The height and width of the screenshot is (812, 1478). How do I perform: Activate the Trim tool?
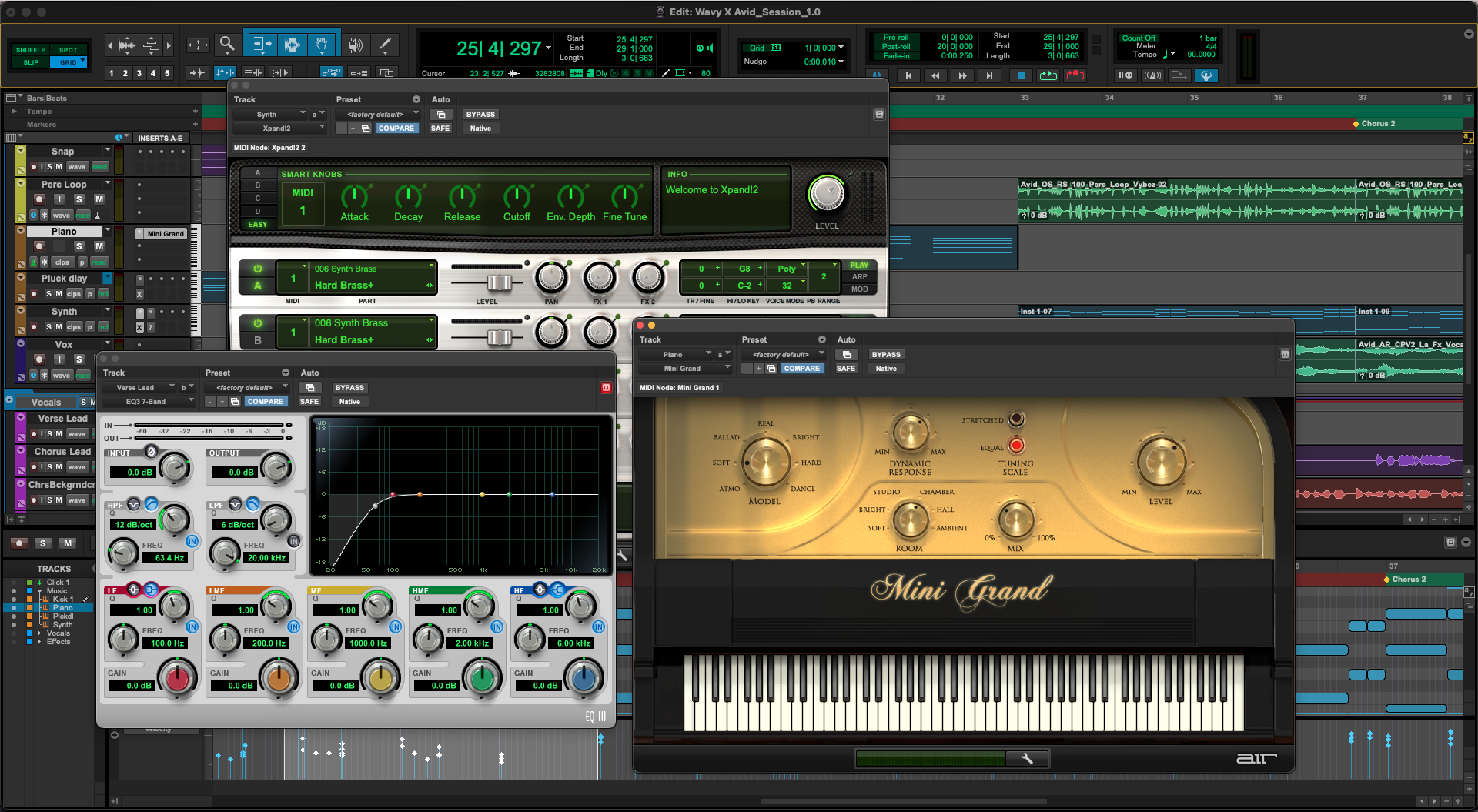[x=262, y=45]
